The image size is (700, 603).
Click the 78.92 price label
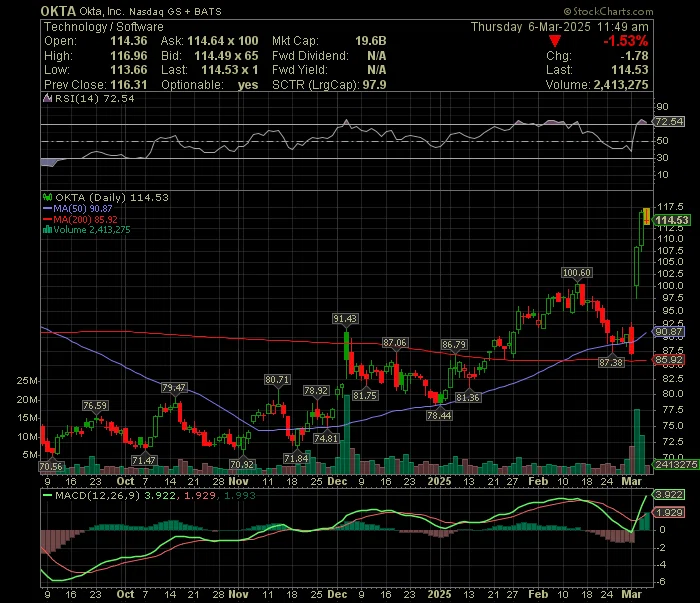pos(316,391)
